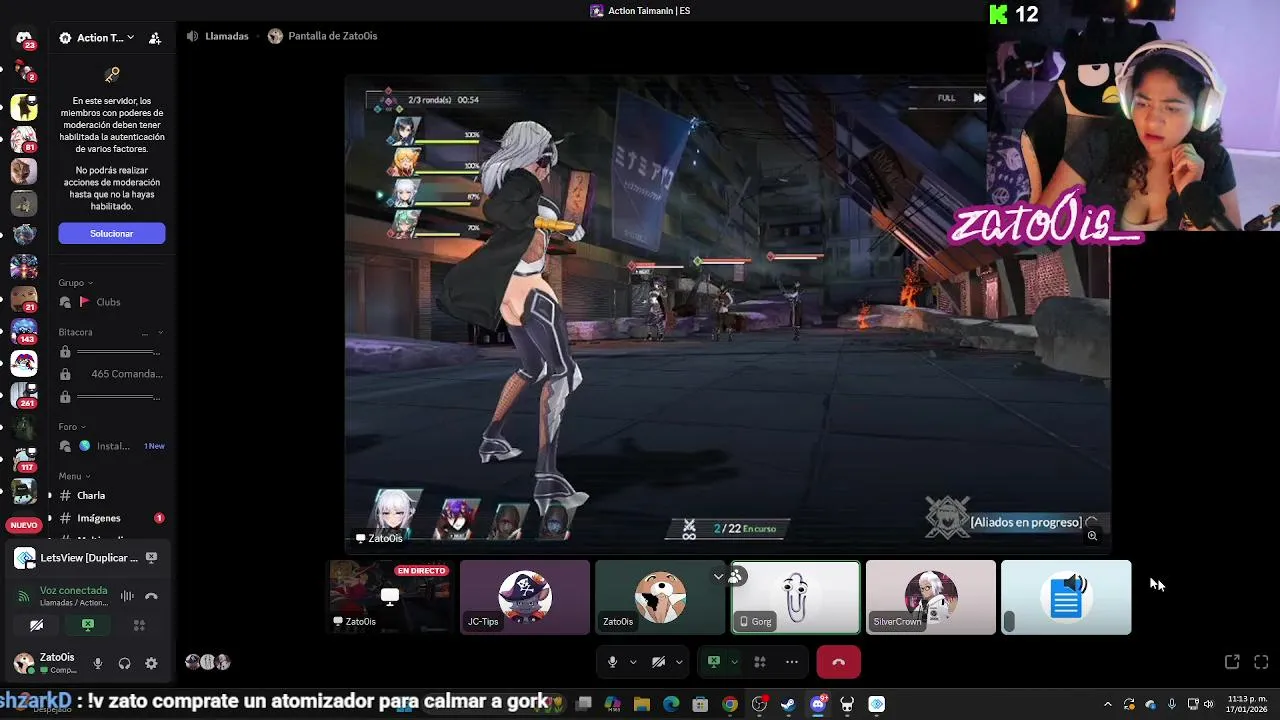Collapse the Grupo category
Viewport: 1280px width, 720px height.
[75, 283]
